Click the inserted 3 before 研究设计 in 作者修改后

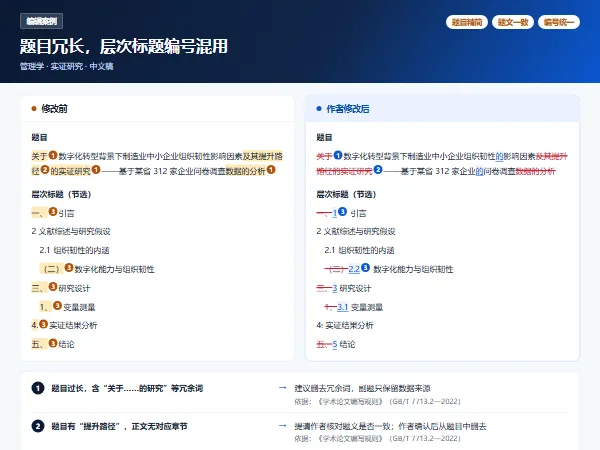click(x=335, y=289)
